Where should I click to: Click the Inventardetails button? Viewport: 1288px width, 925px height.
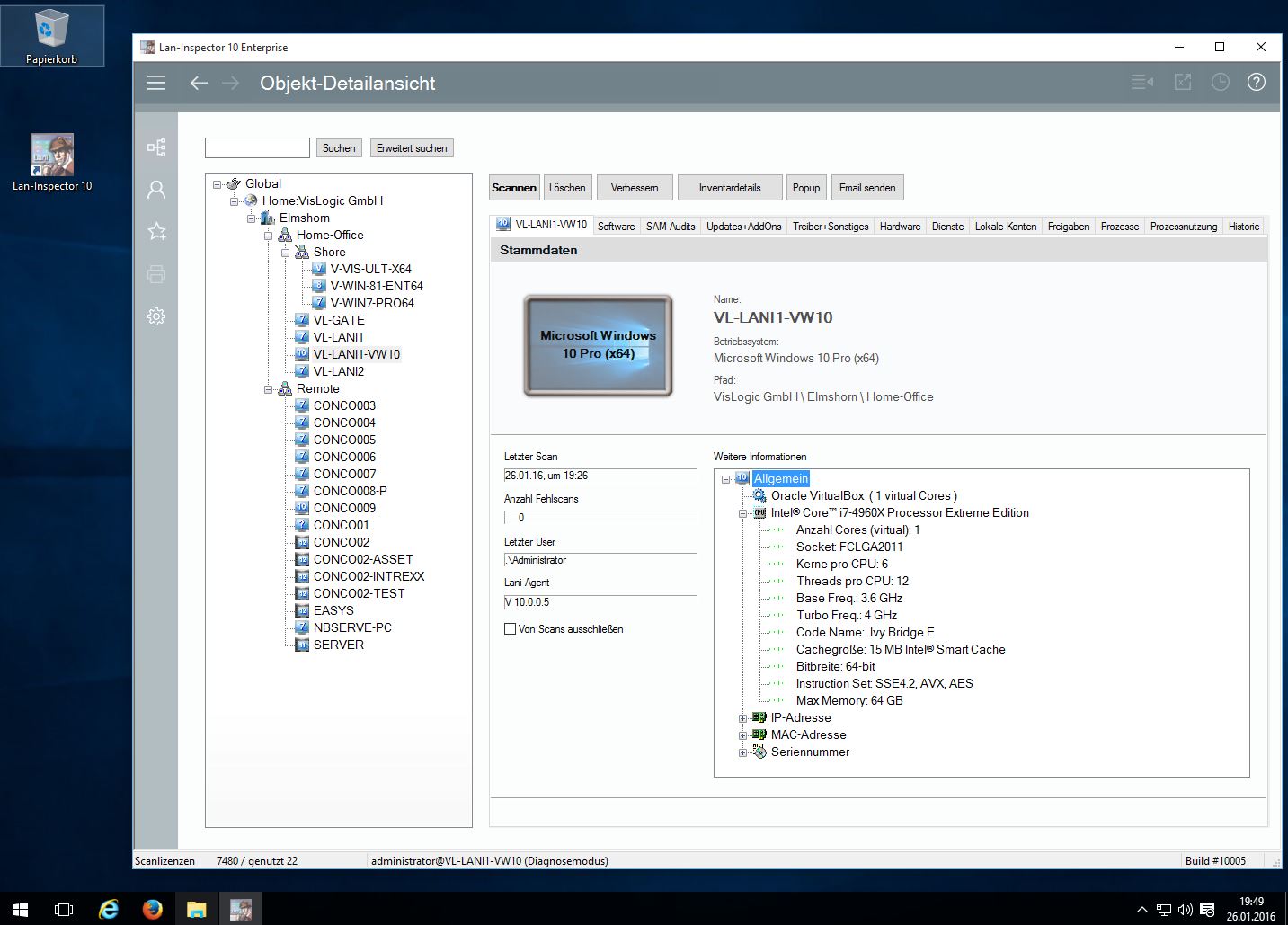point(730,188)
